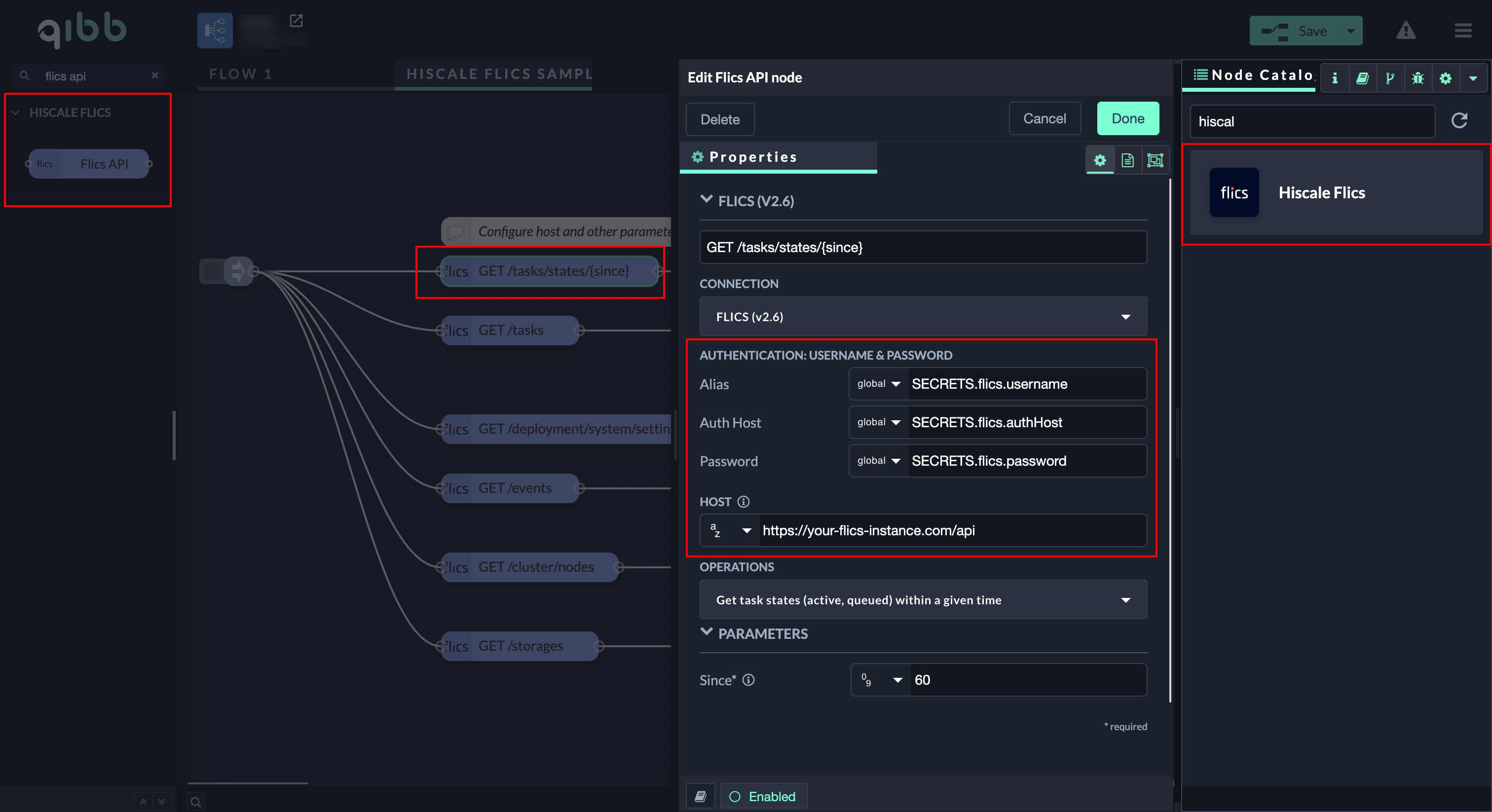Open the node description document icon
The height and width of the screenshot is (812, 1492).
tap(1127, 160)
